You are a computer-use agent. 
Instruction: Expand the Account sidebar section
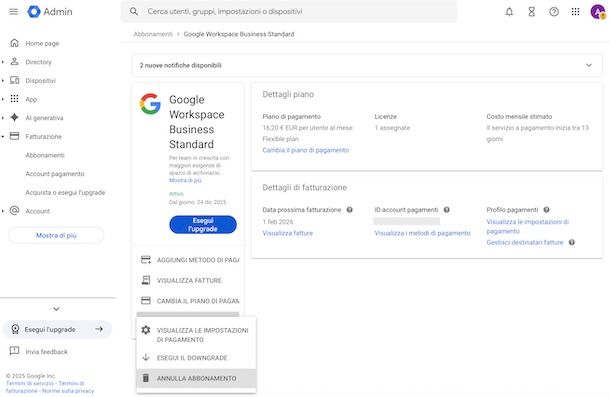click(x=3, y=211)
